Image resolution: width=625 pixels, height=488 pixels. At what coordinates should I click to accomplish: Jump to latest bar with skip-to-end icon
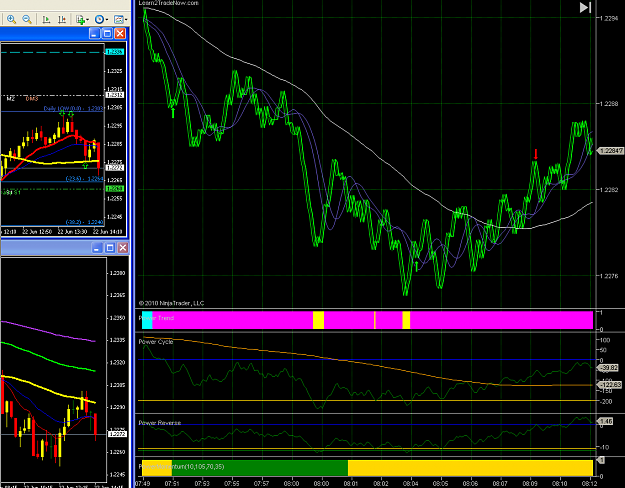[585, 7]
